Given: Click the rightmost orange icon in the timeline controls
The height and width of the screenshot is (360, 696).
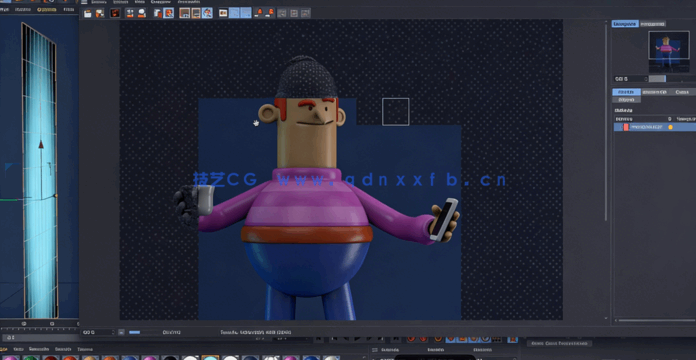Looking at the screenshot, I should point(513,339).
